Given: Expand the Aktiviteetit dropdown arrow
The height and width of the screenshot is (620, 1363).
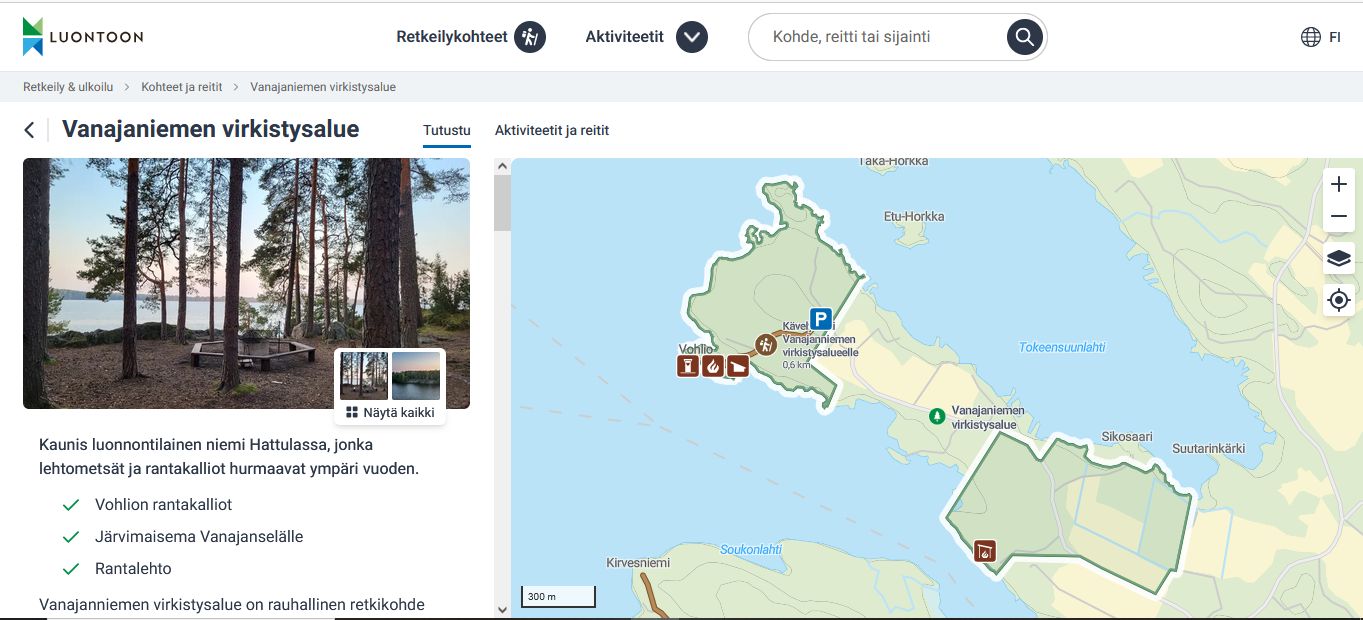Looking at the screenshot, I should pyautogui.click(x=692, y=38).
